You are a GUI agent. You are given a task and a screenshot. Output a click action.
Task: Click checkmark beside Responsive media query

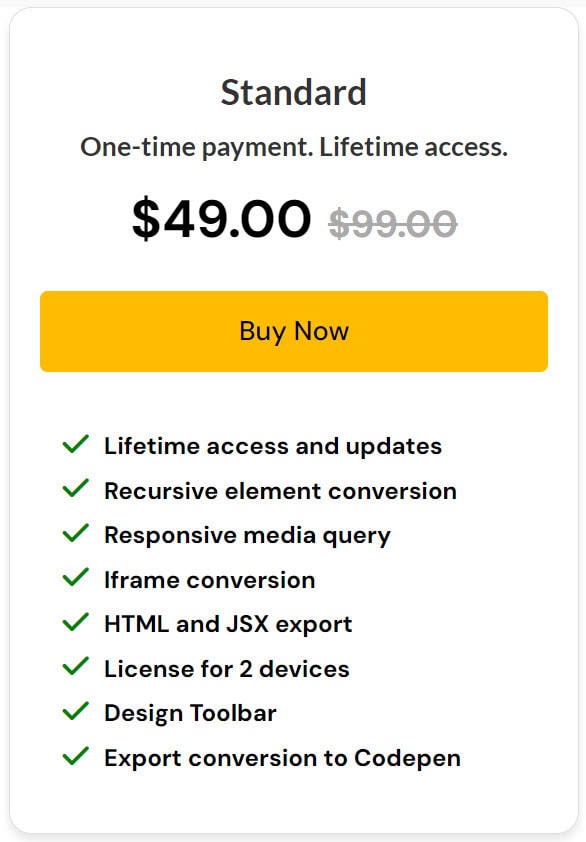(x=76, y=533)
